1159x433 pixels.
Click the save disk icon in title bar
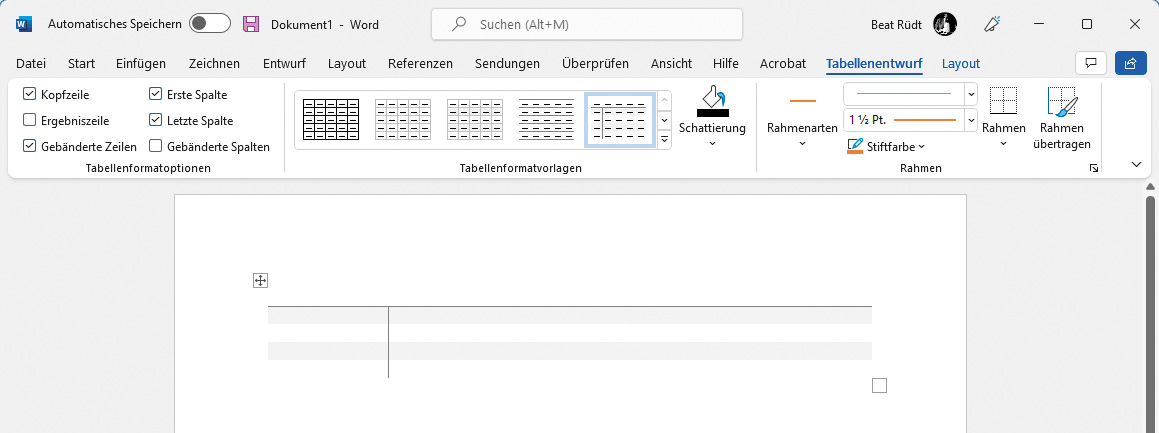[251, 24]
